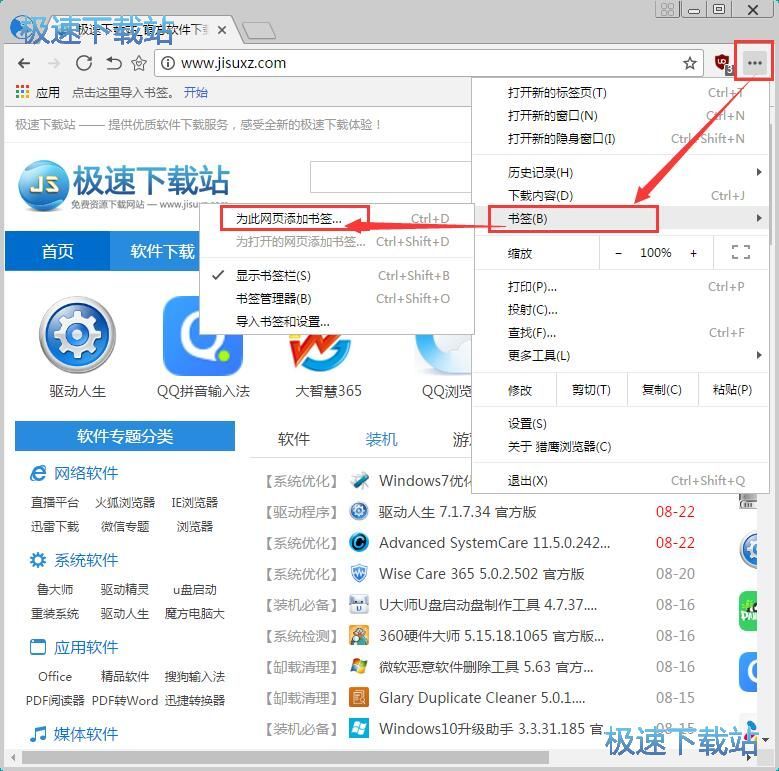
Task: Select 打开新的窗口(N) menu item
Action: (x=620, y=116)
